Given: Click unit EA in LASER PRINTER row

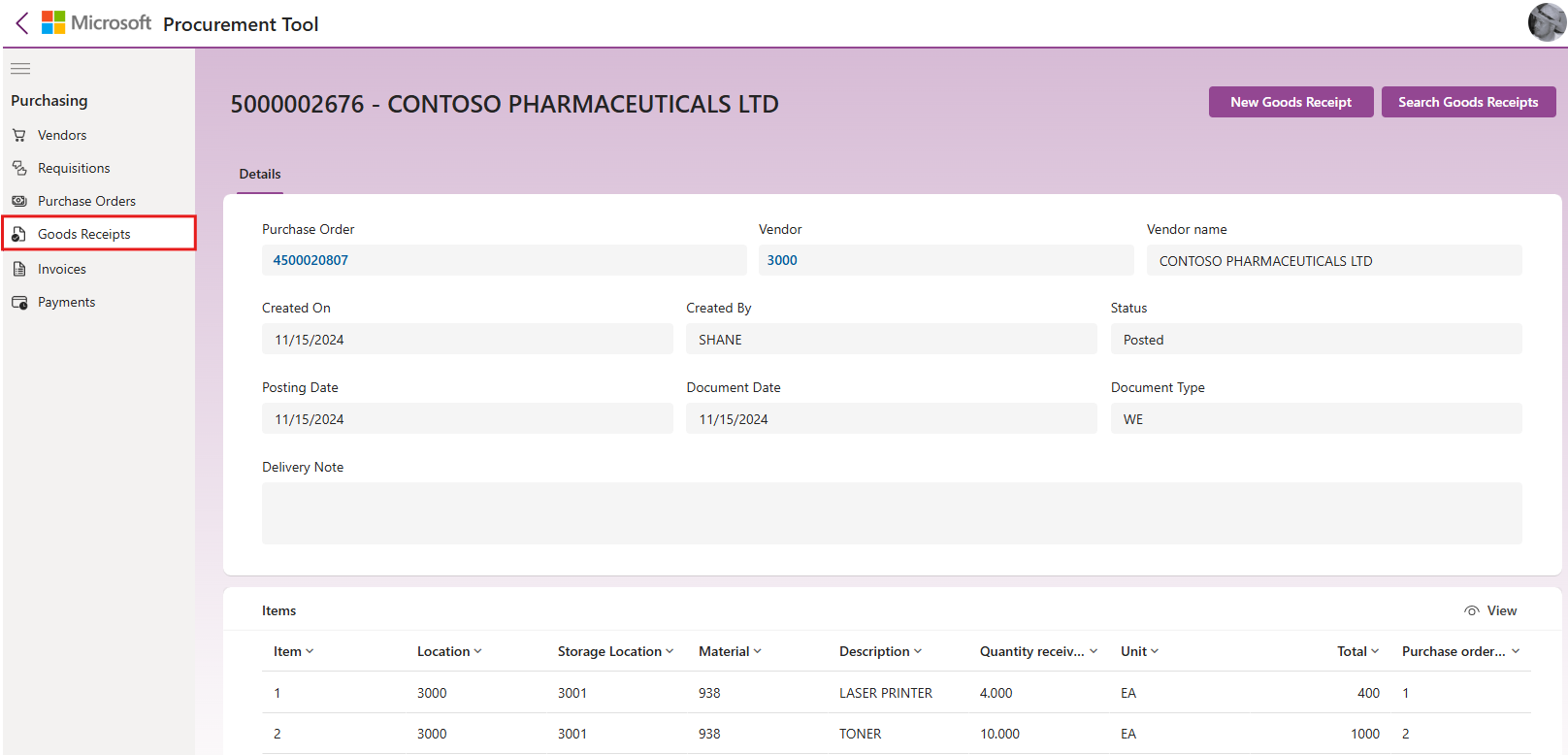Looking at the screenshot, I should (1128, 693).
